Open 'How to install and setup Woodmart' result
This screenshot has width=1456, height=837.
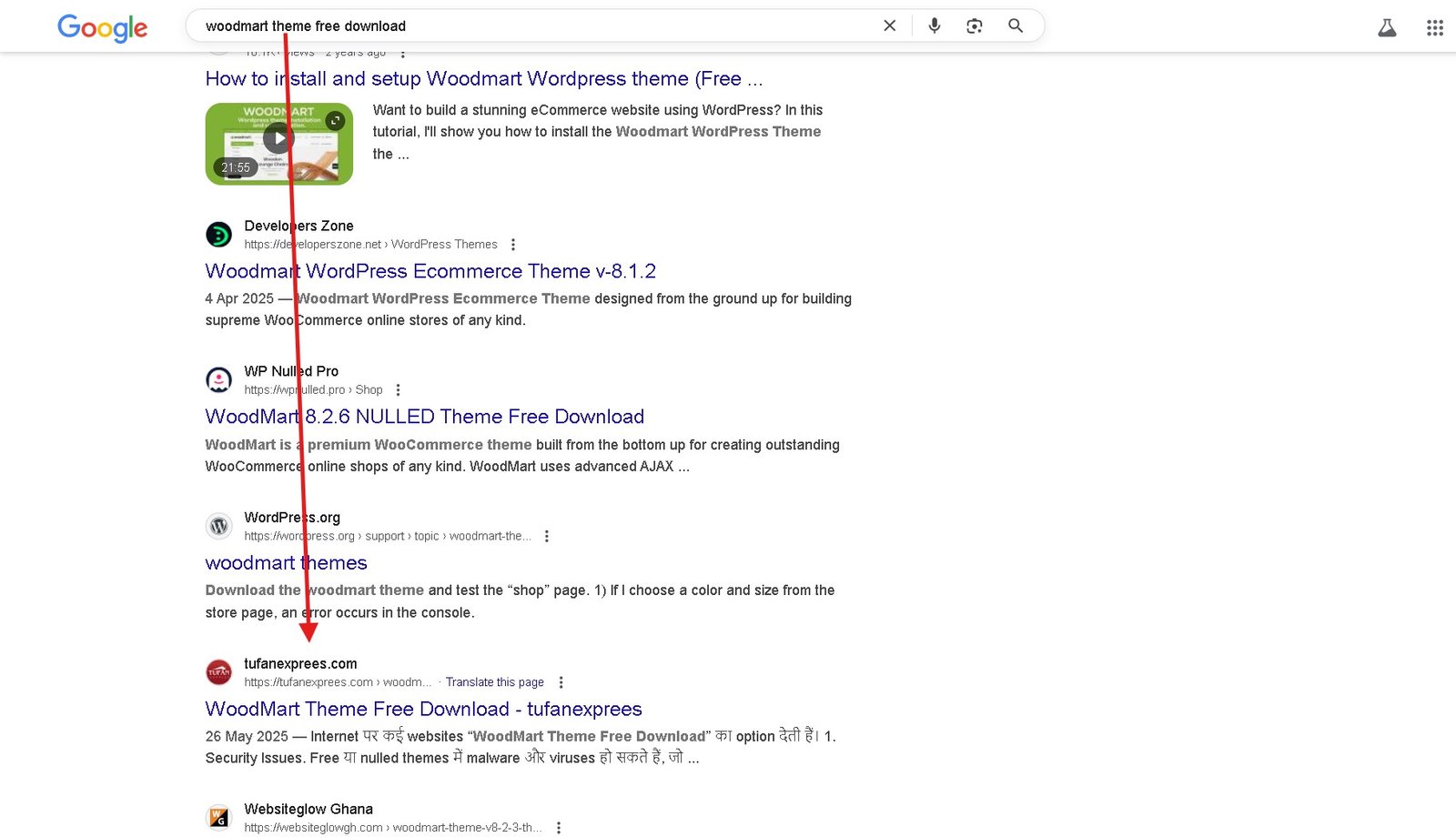point(484,79)
